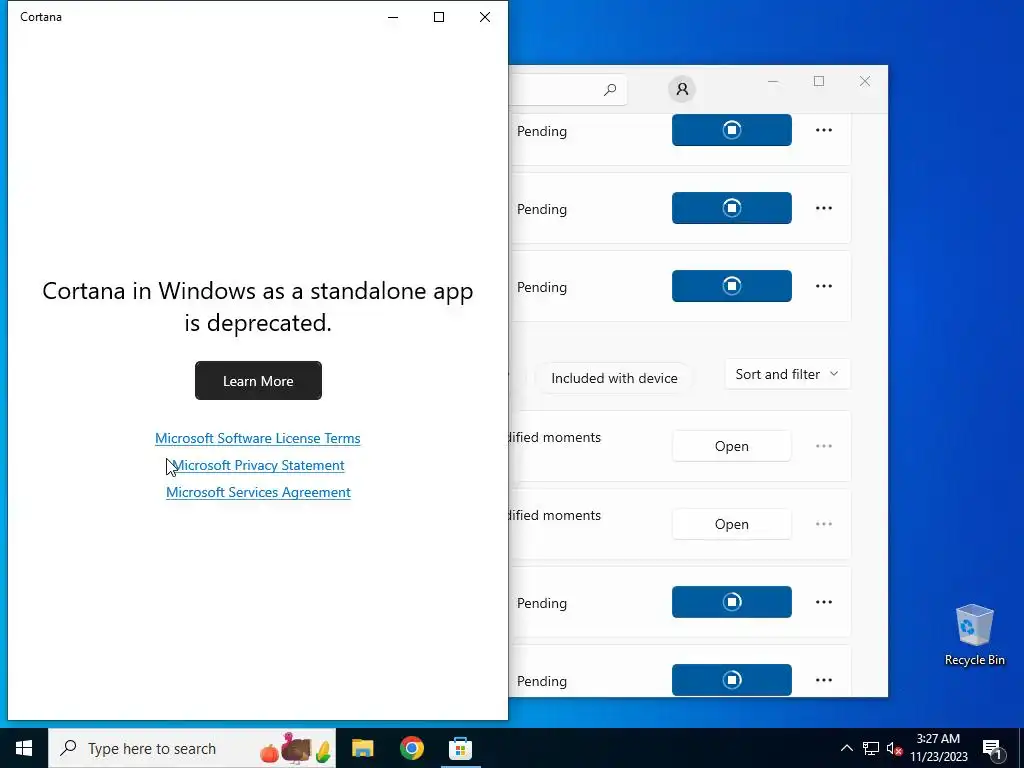Stop the topmost Pending download in Store
The width and height of the screenshot is (1024, 768).
click(x=731, y=130)
